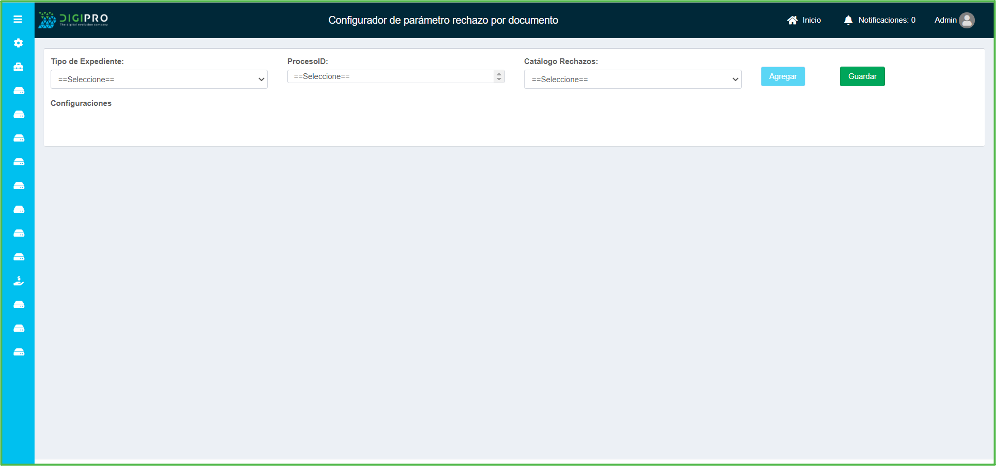Click the home icon beside Inicio
The image size is (996, 466).
pos(792,20)
